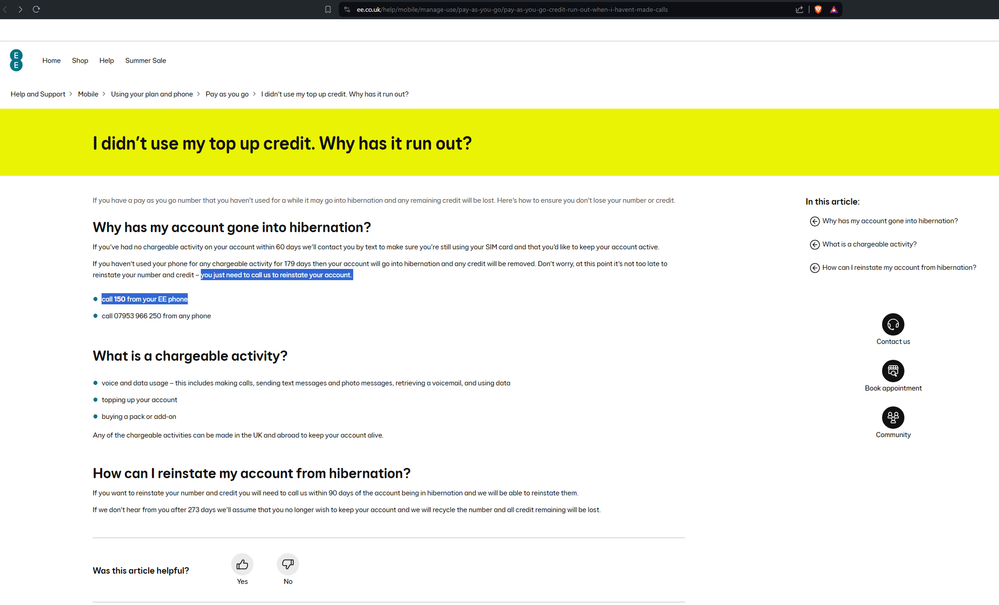Viewport: 999px width, 605px height.
Task: Click the 'voice and data usage' bullet text
Action: [x=306, y=383]
